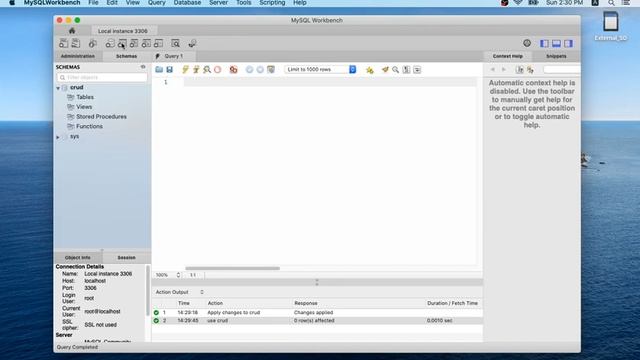Click the create new function icon

(158, 43)
